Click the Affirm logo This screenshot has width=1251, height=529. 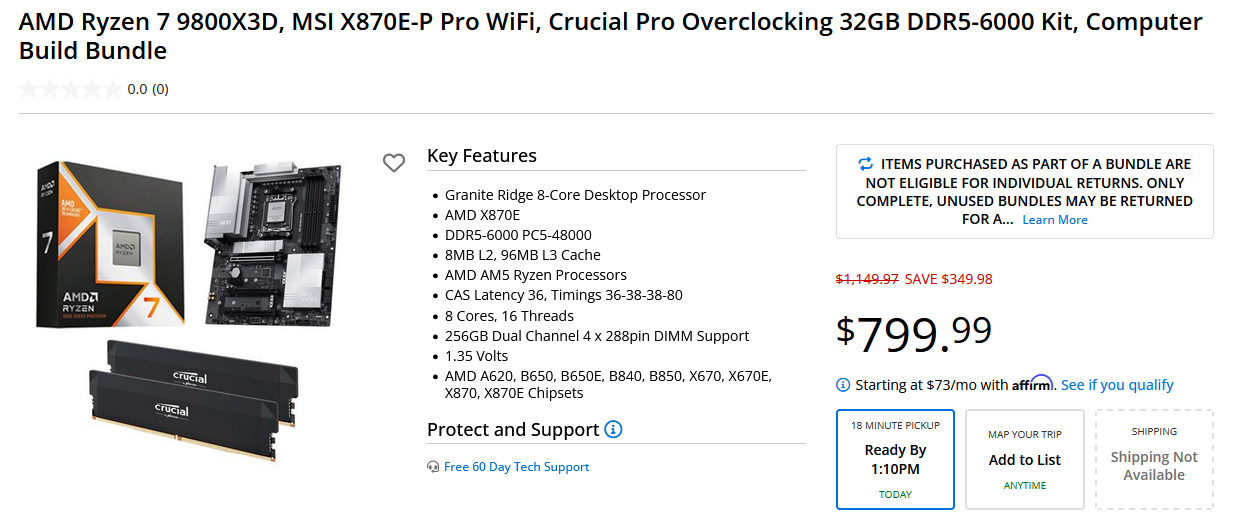(1032, 384)
